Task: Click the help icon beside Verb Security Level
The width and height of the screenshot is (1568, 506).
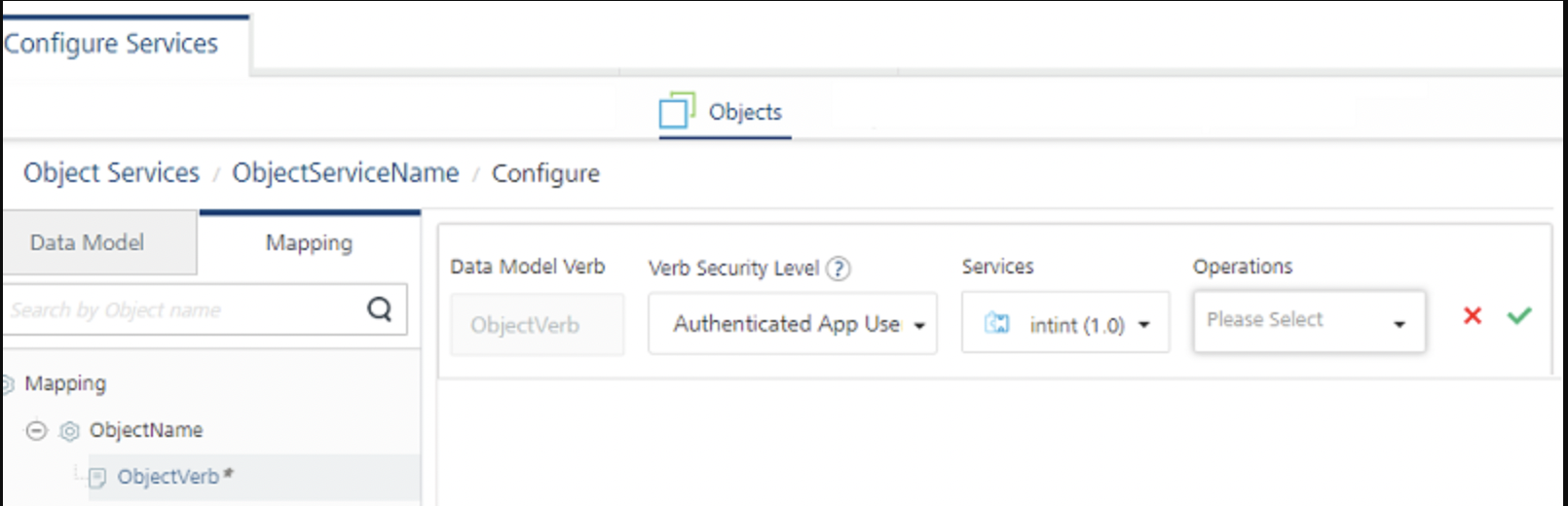Action: click(x=838, y=269)
